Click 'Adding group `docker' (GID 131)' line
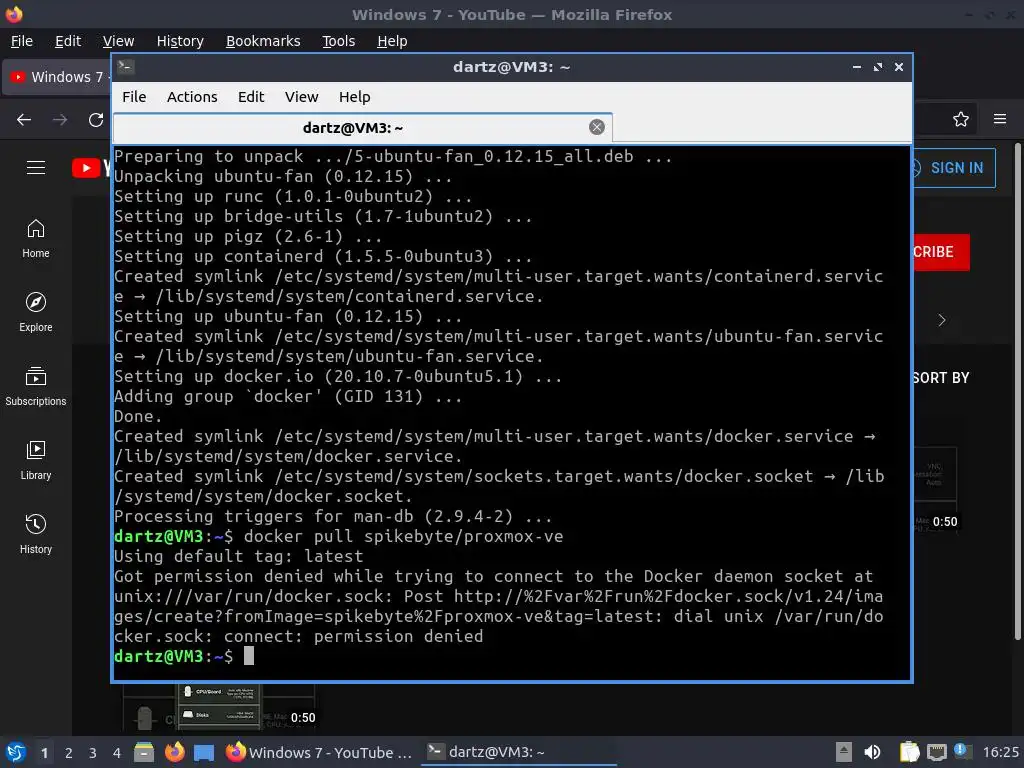Image resolution: width=1024 pixels, height=768 pixels. click(288, 396)
